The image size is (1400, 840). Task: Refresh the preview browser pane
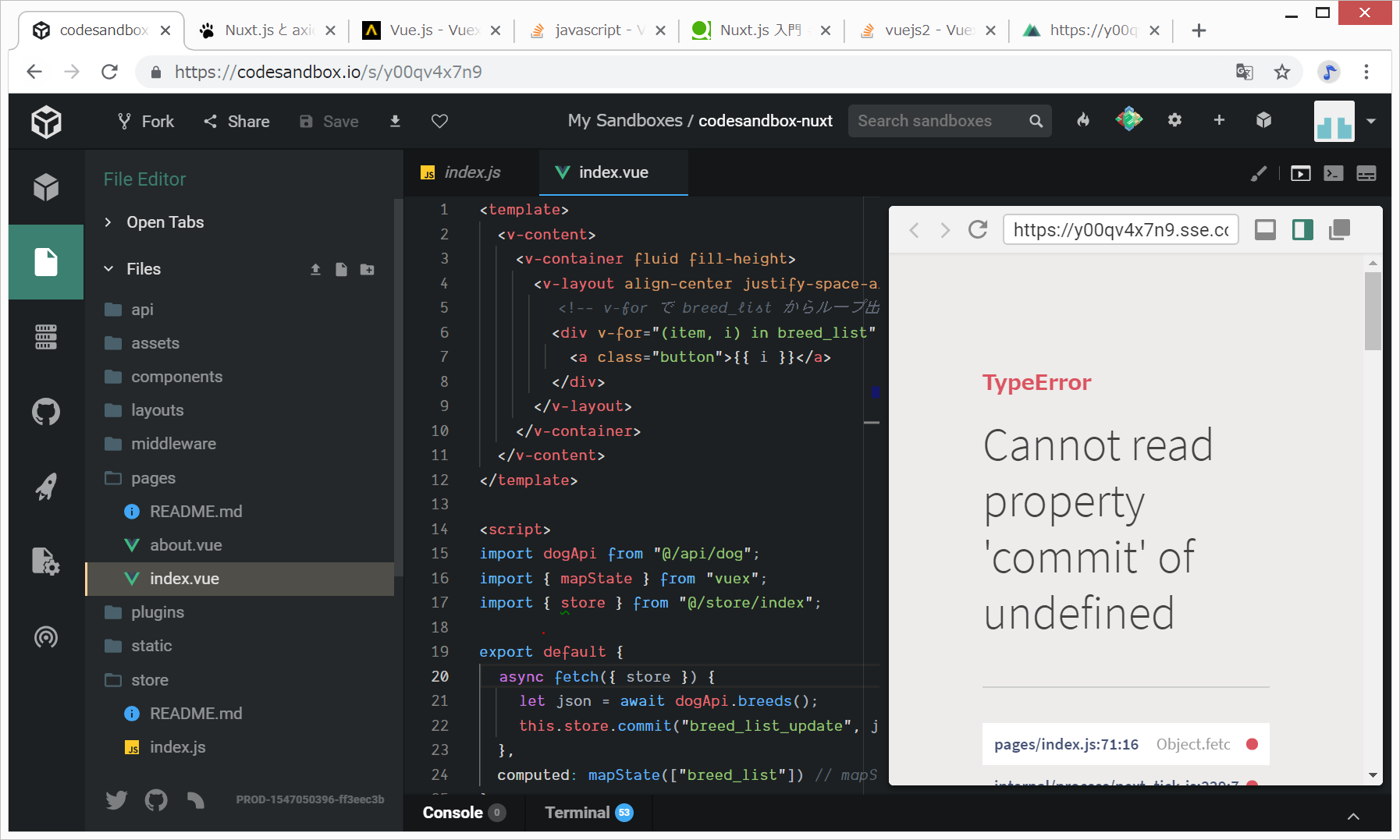tap(978, 229)
